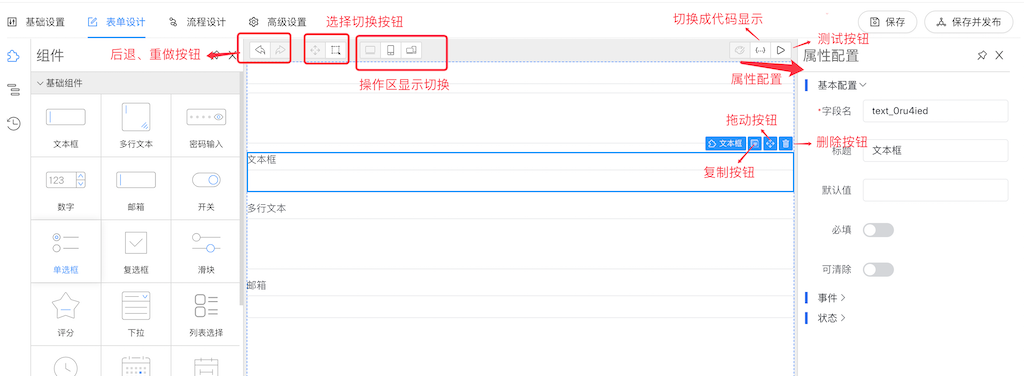Delete the selected 文本框 component

click(x=786, y=143)
